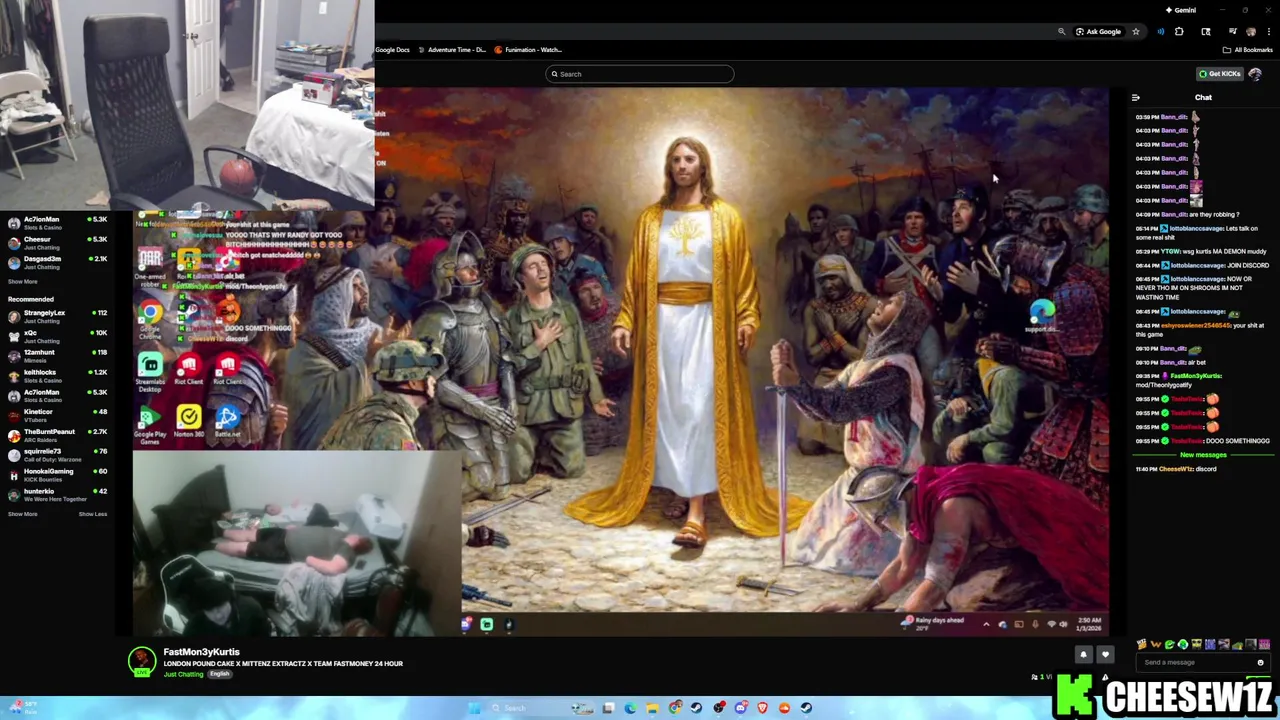Screen dimensions: 1280x720
Task: Click the tab audio playing indicator
Action: tap(1160, 32)
